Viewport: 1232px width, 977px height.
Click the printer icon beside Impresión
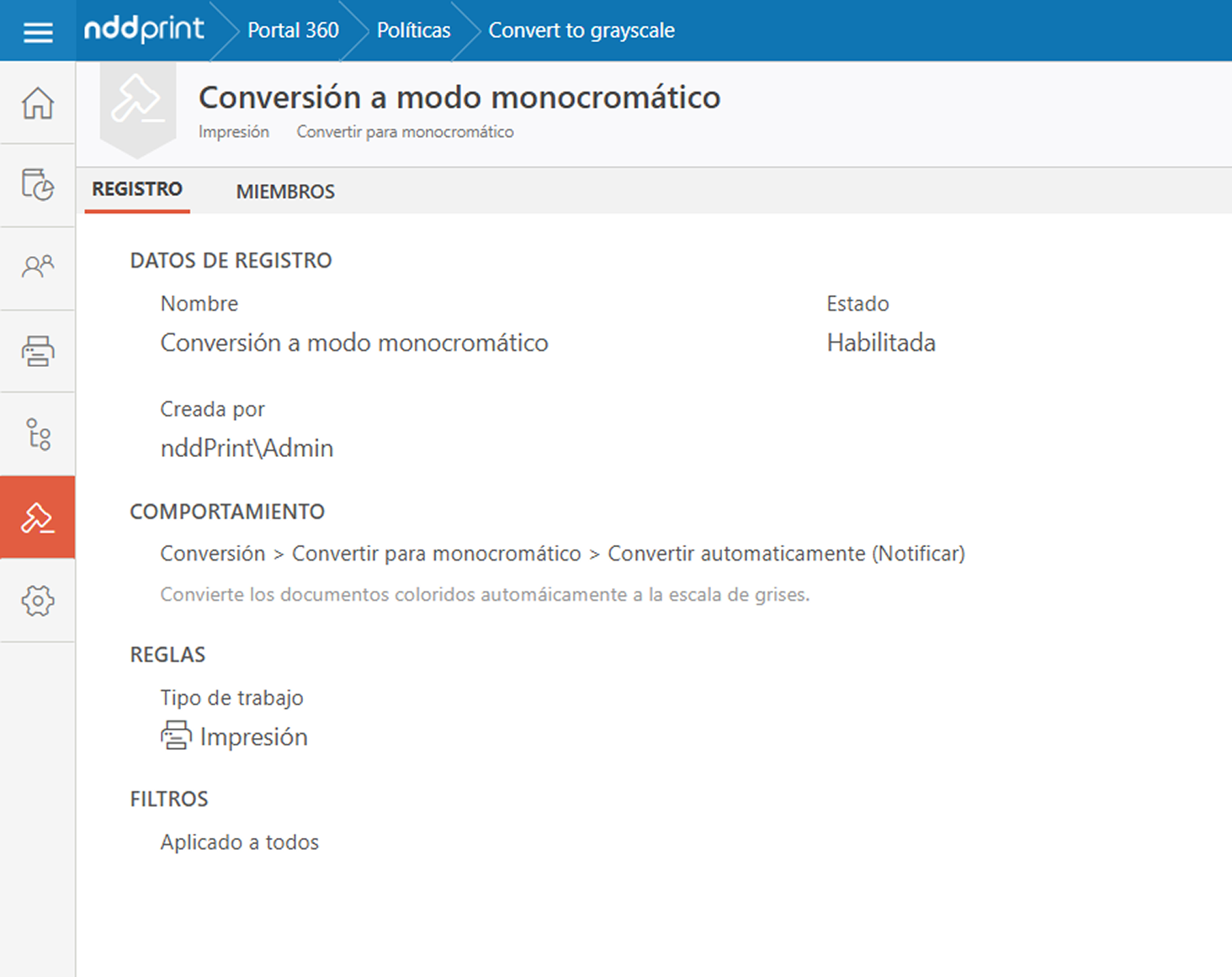(x=176, y=735)
